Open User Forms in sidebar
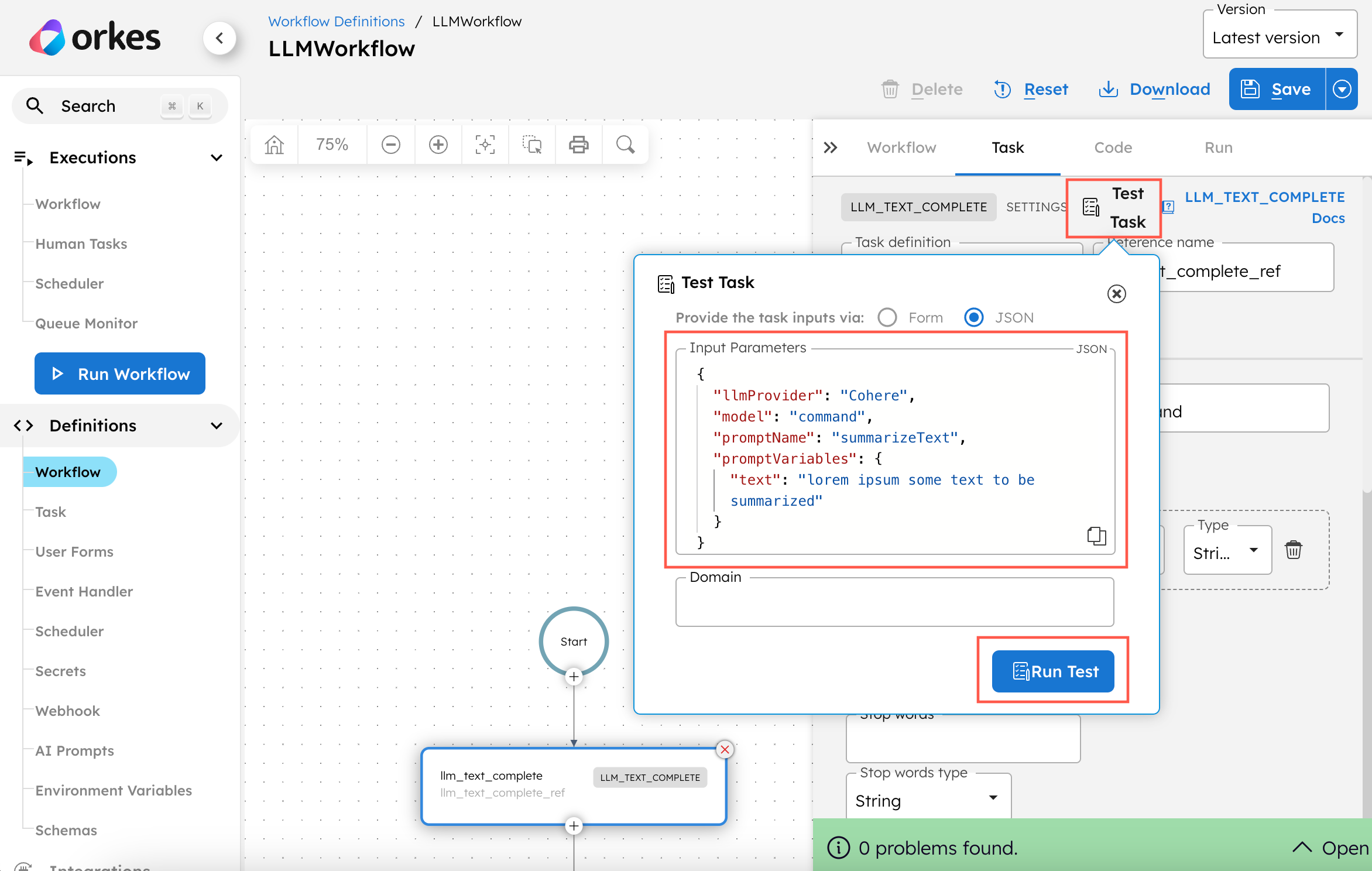This screenshot has width=1372, height=871. coord(74,551)
